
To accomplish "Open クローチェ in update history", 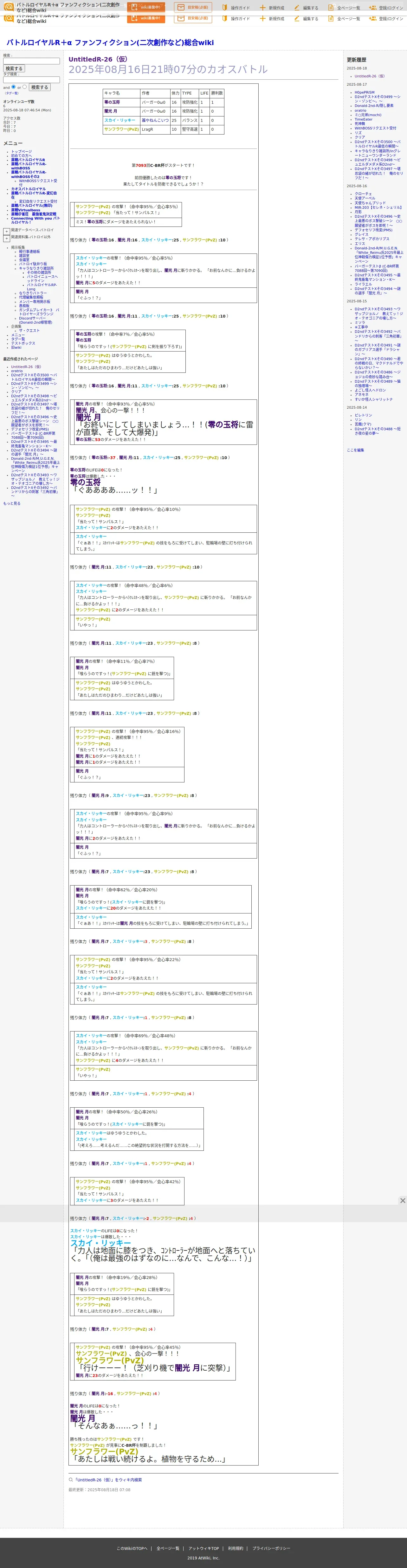I will [x=363, y=194].
